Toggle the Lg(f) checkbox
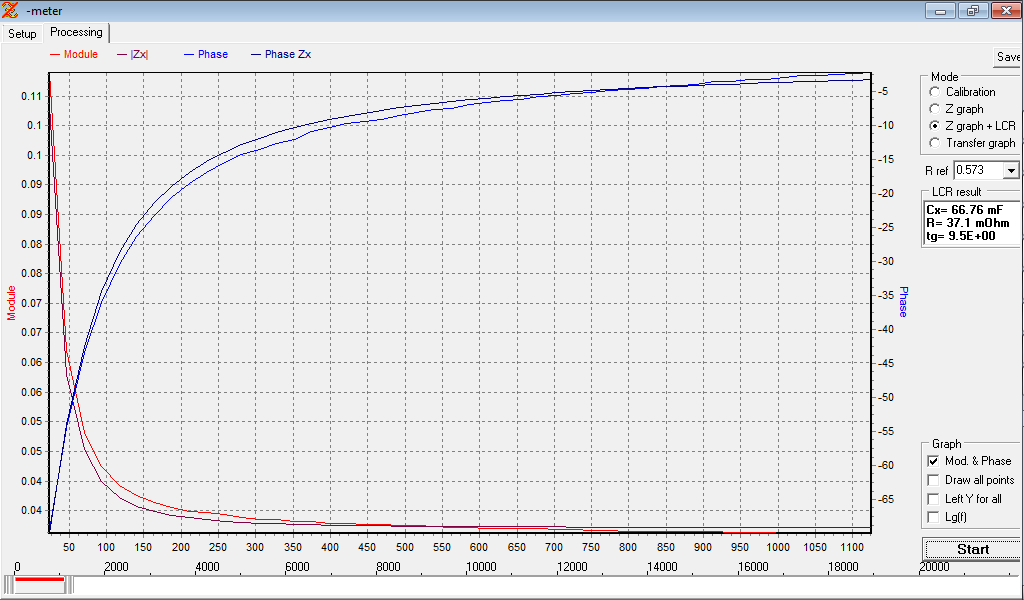Screen dimensions: 1024x600 (x=933, y=517)
